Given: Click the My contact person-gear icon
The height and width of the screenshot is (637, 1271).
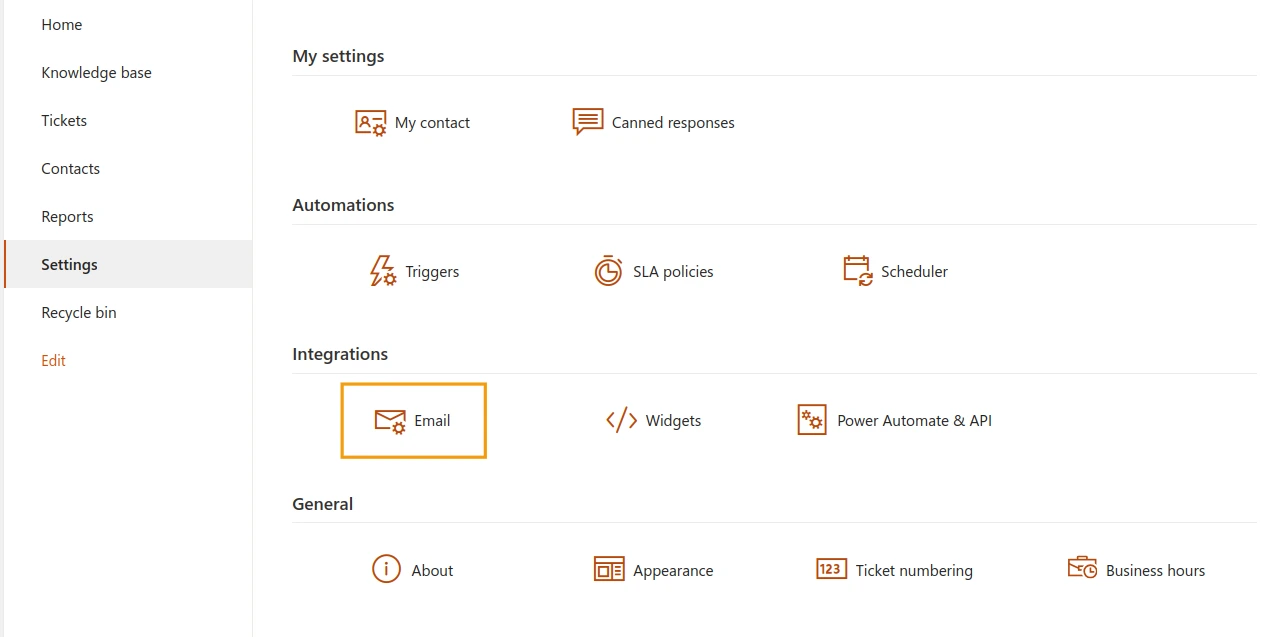Looking at the screenshot, I should [370, 123].
